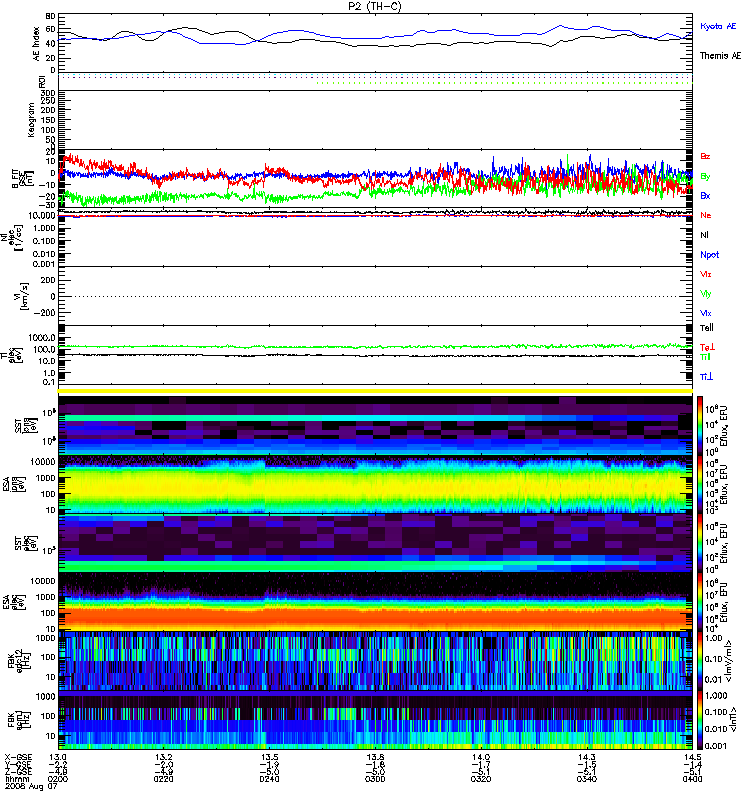
Task: Click the 0220 time axis label
Action: pos(163,779)
